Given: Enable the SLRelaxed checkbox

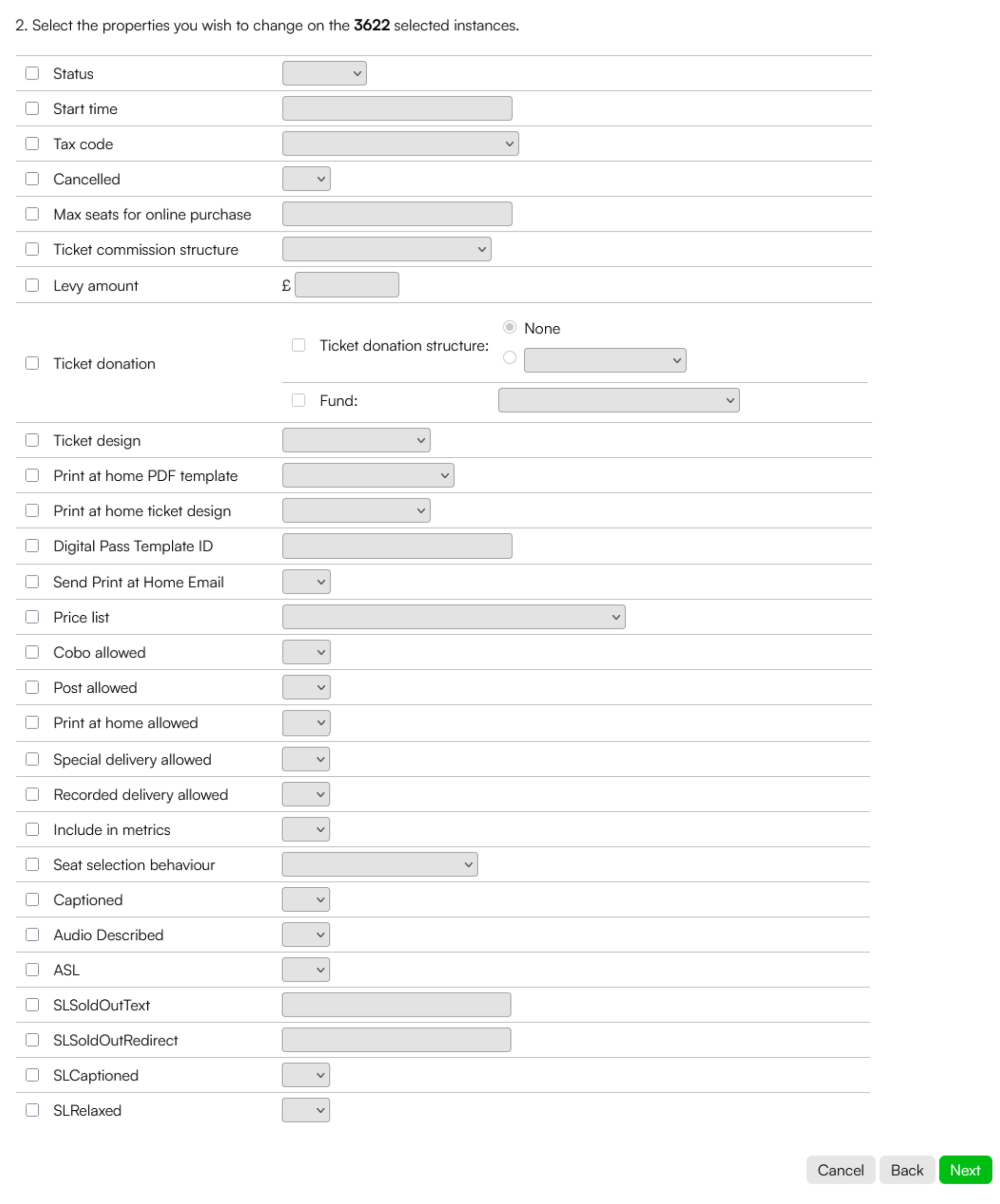Looking at the screenshot, I should 32,1110.
